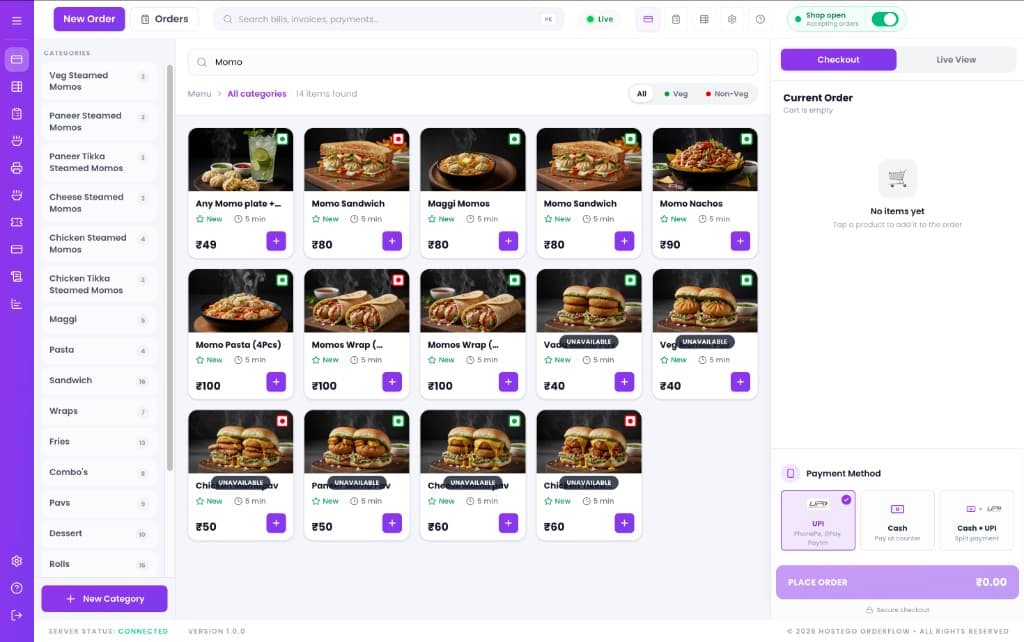Click the All categories breadcrumb link
The image size is (1024, 642).
click(257, 94)
